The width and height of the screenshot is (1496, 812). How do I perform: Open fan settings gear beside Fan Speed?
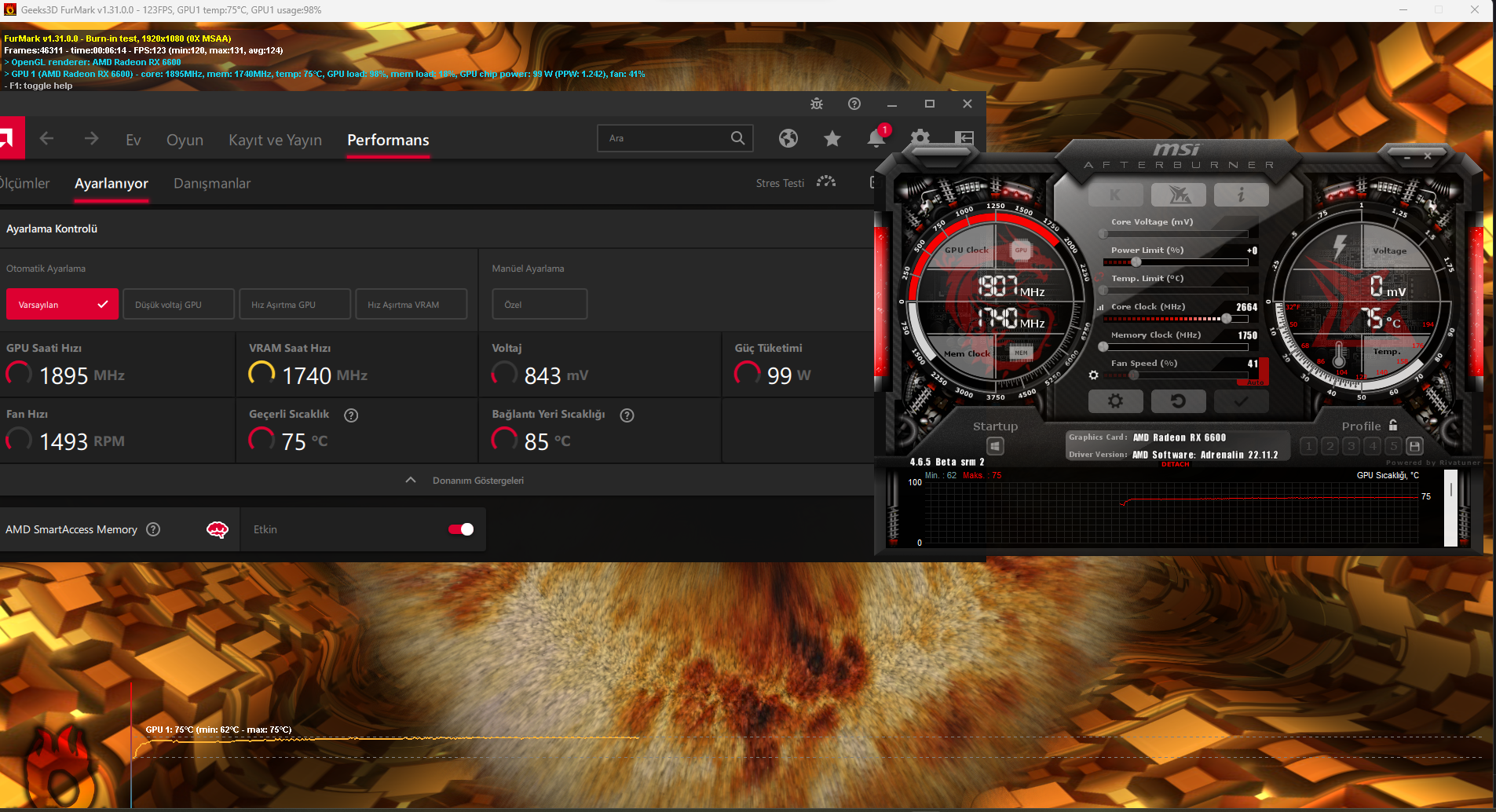coord(1093,375)
